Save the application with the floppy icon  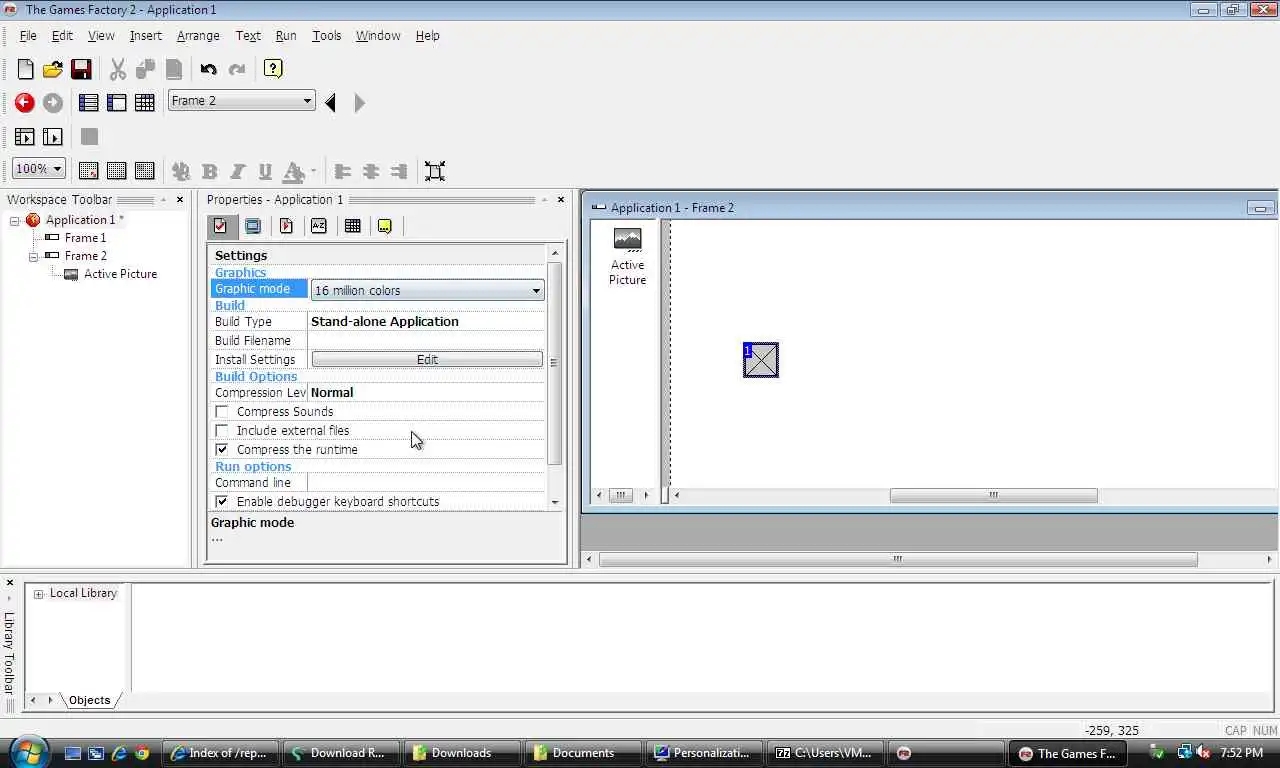82,69
